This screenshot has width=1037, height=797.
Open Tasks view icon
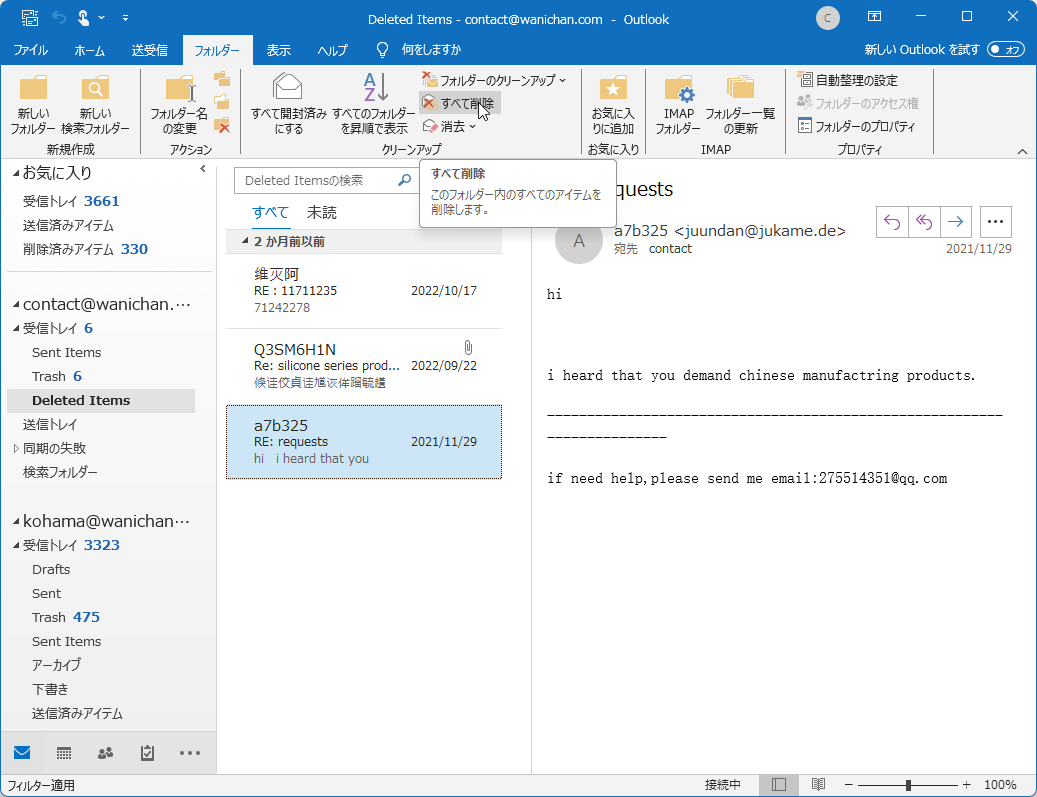tap(147, 753)
